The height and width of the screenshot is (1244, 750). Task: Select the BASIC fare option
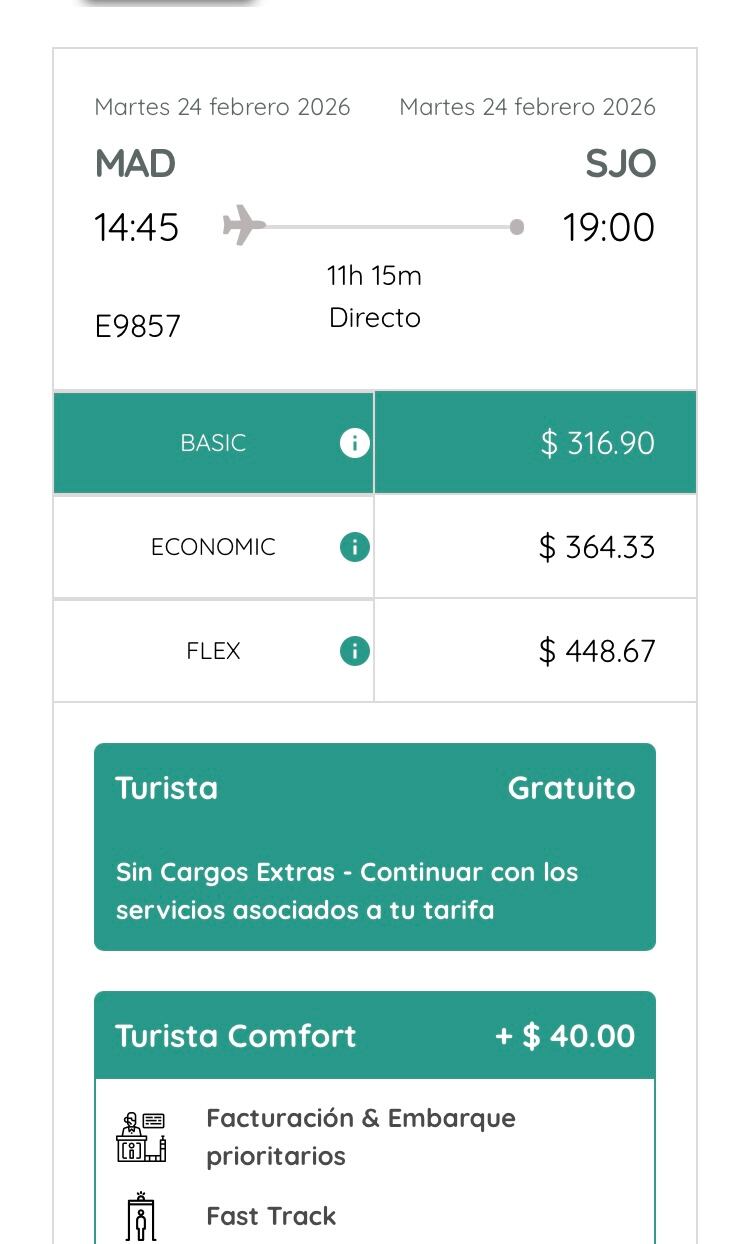click(x=213, y=443)
